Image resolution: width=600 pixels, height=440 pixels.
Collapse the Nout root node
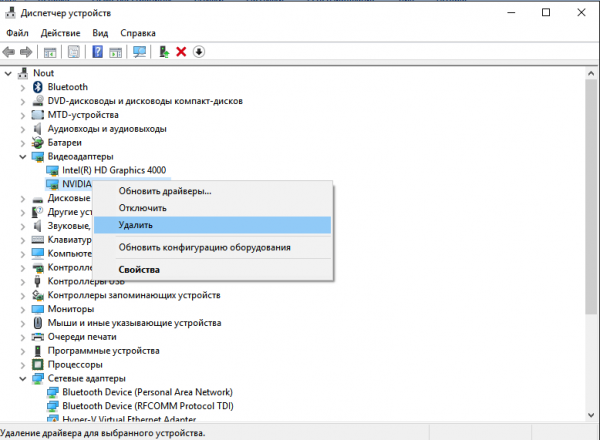(x=8, y=73)
